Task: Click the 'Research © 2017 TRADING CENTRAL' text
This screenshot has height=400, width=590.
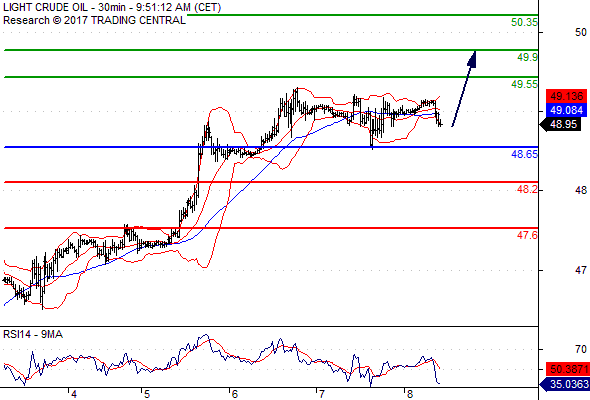Action: coord(94,20)
